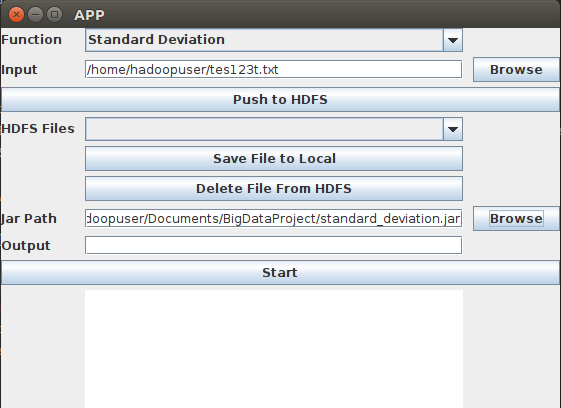Click the HDFS Files label
Viewport: 561px width, 408px height.
coord(38,129)
